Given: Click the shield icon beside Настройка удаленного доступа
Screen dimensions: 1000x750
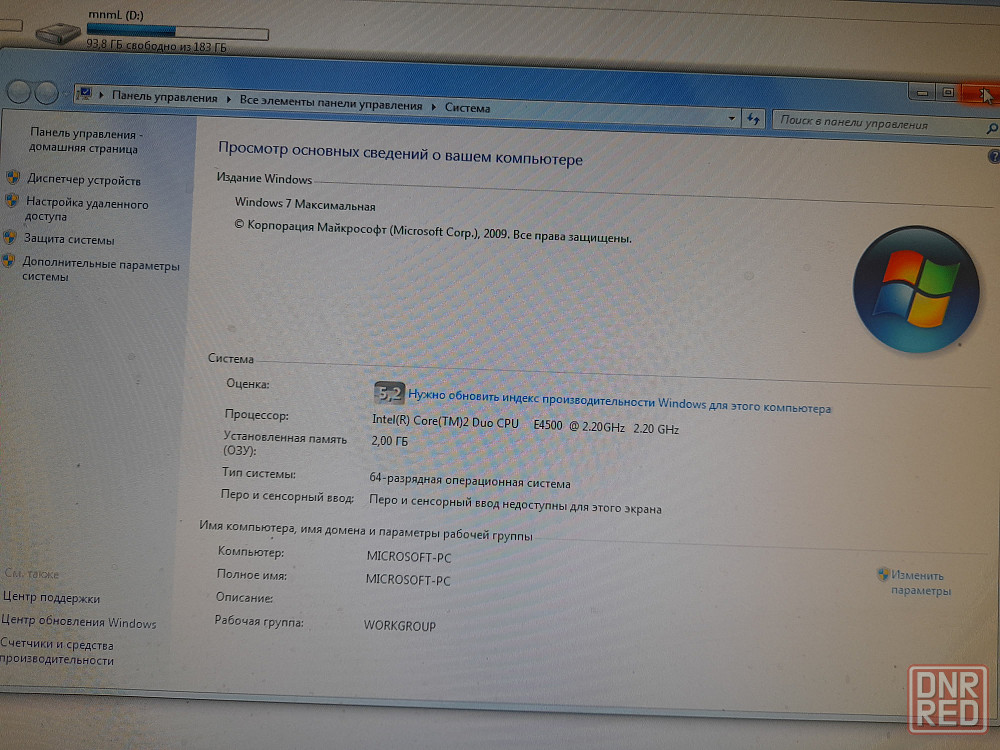Looking at the screenshot, I should (x=11, y=201).
